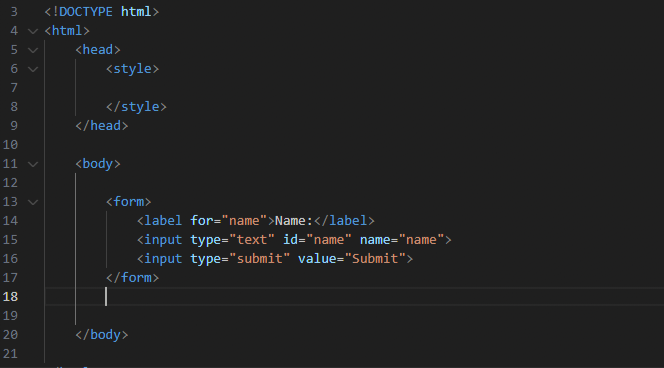Click the value attribute on line 16
Screen dimensions: 664x368
317,259
